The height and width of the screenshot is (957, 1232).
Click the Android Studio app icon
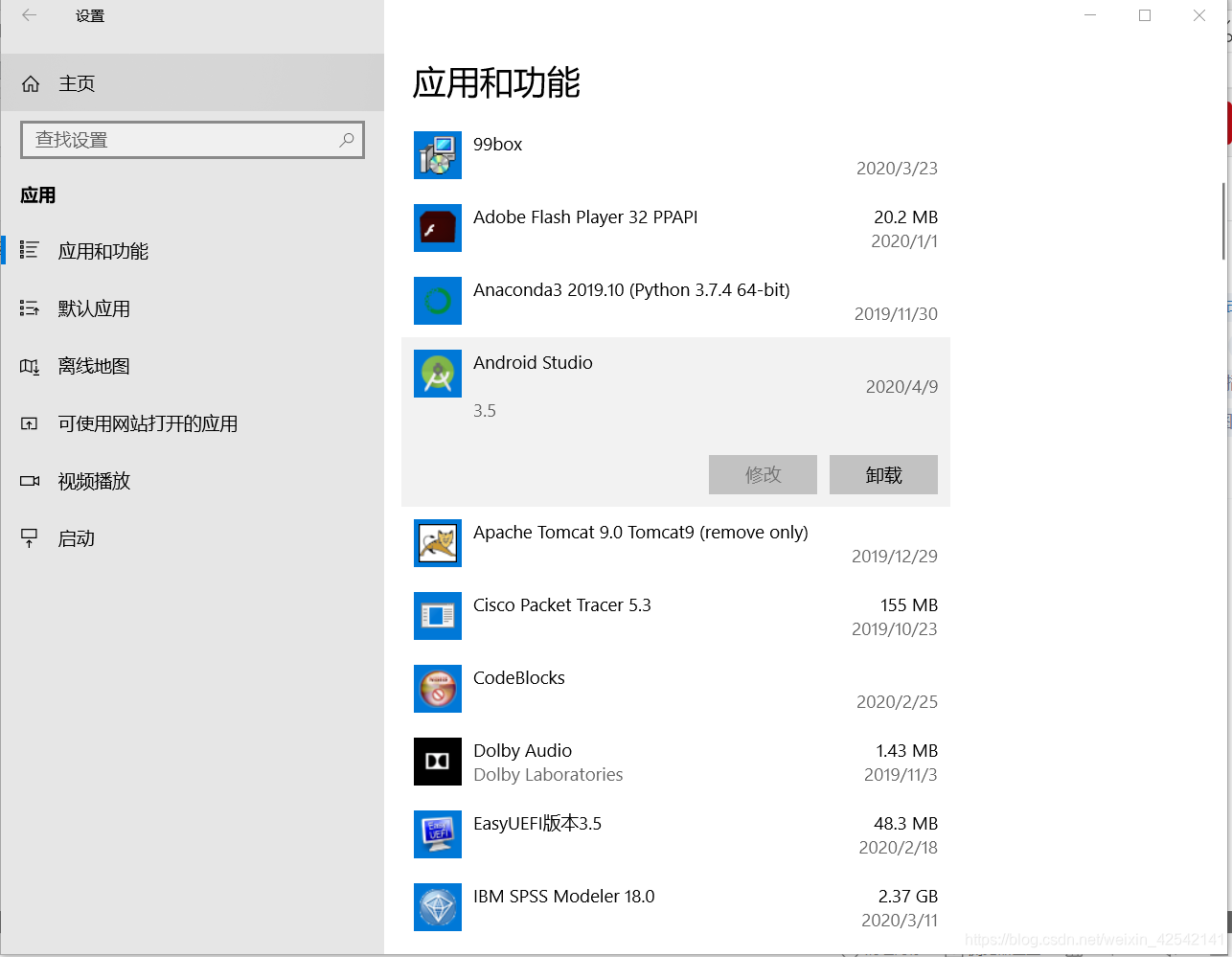(x=438, y=374)
